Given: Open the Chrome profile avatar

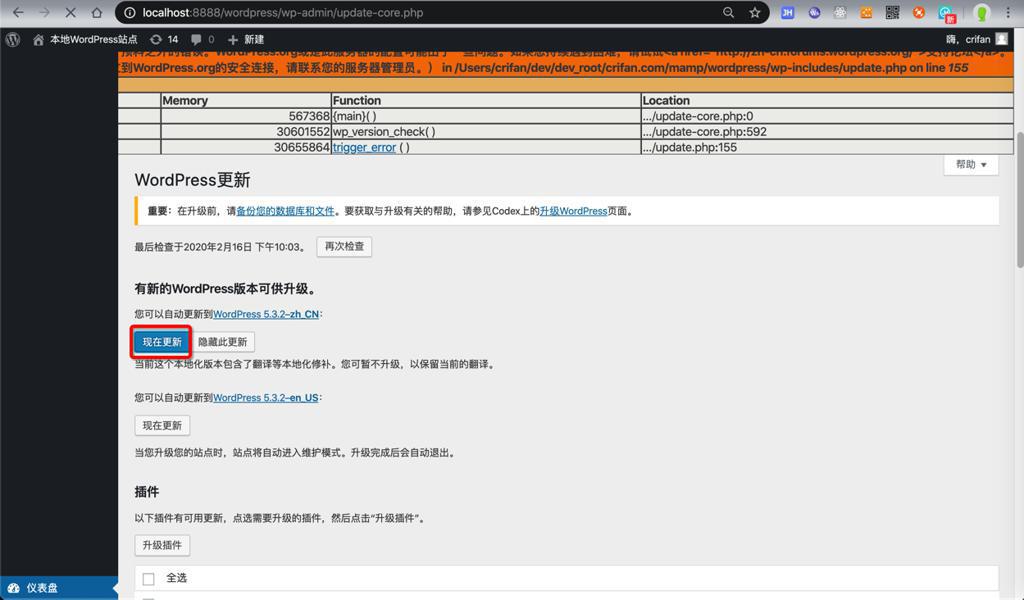Looking at the screenshot, I should coord(981,12).
